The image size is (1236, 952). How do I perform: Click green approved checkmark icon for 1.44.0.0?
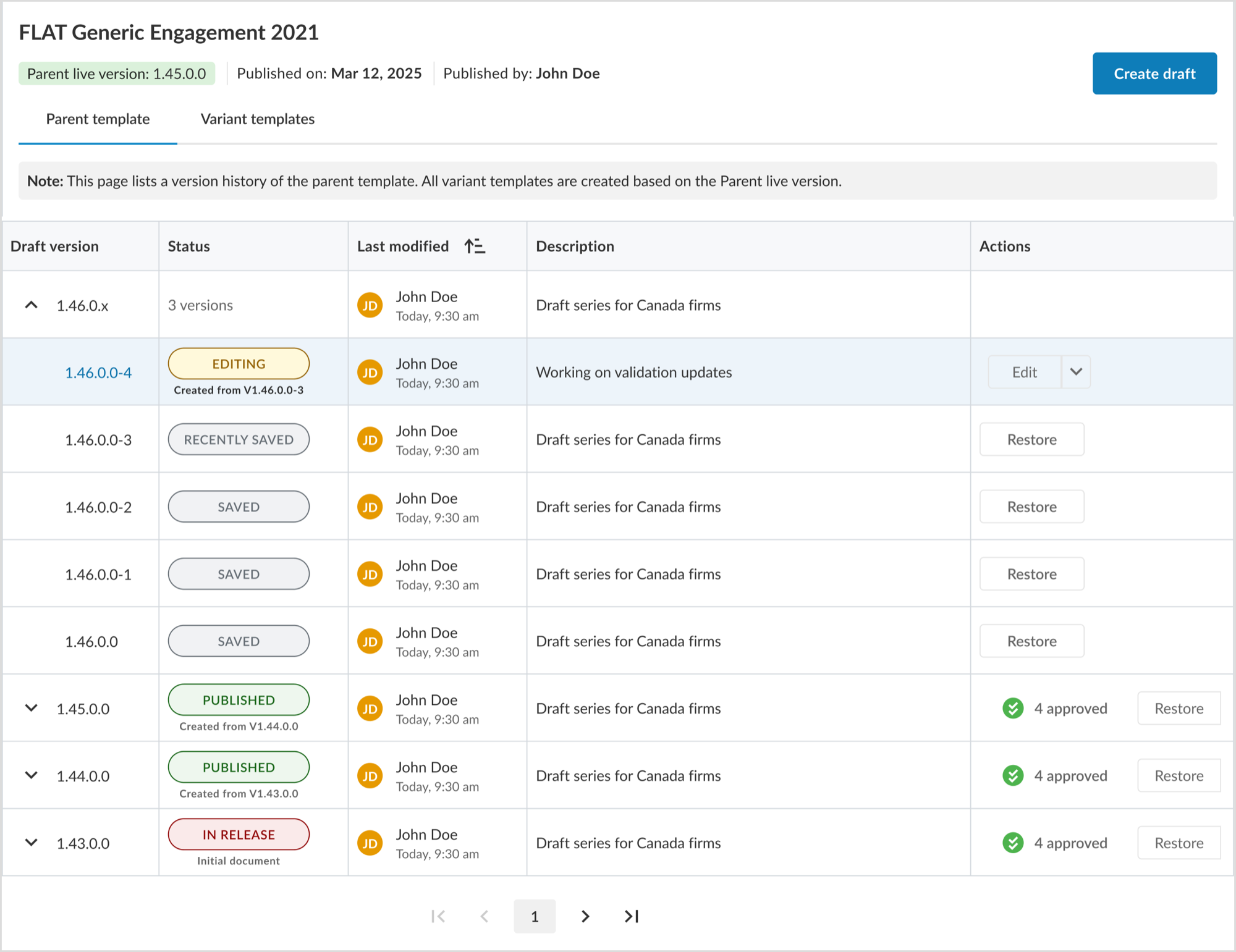click(x=1013, y=776)
